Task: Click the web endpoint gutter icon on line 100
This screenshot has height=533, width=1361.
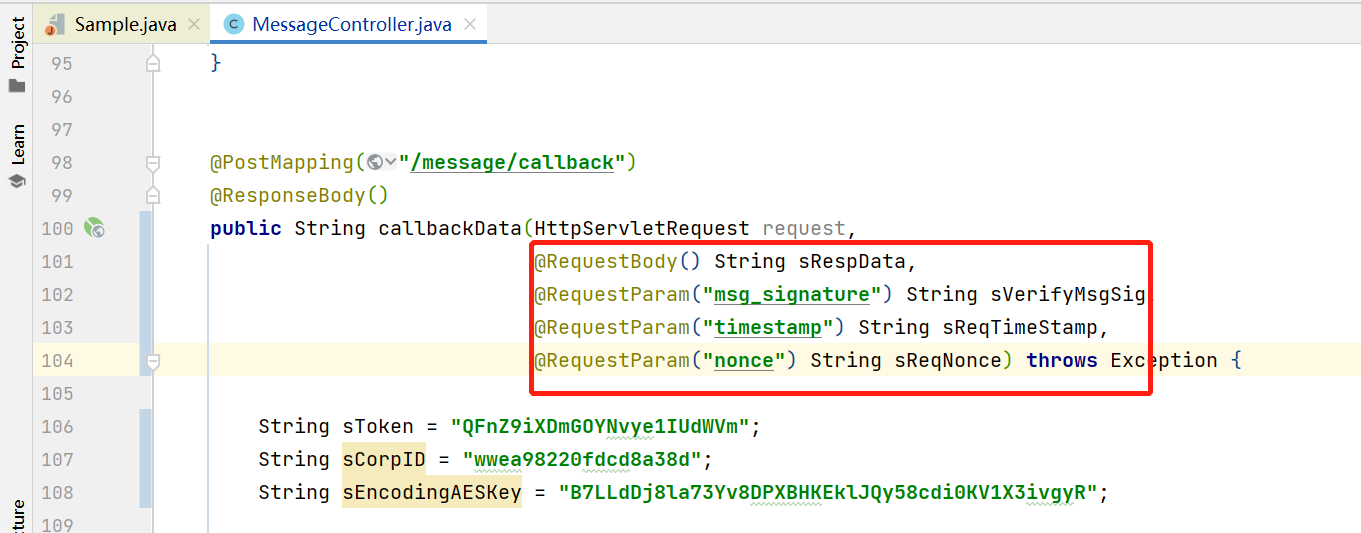Action: click(x=95, y=228)
